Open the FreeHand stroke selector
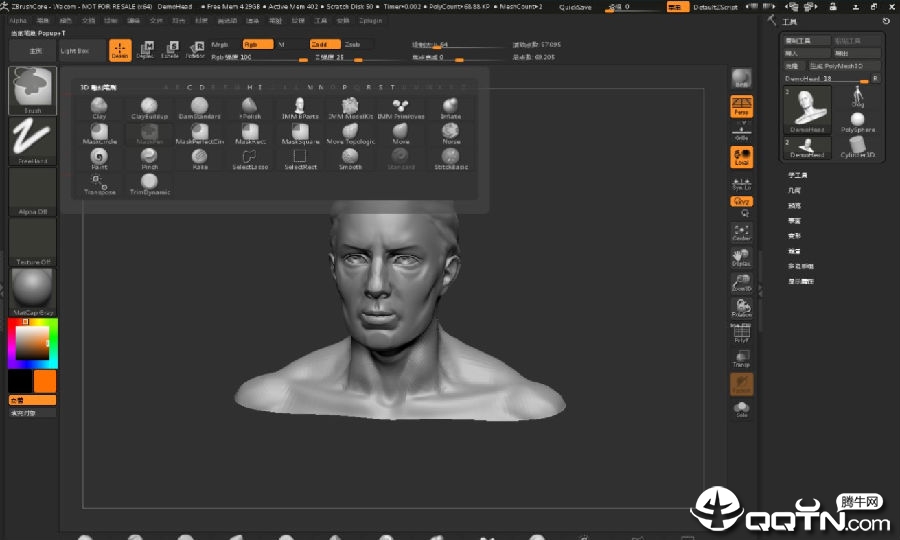 [x=33, y=141]
